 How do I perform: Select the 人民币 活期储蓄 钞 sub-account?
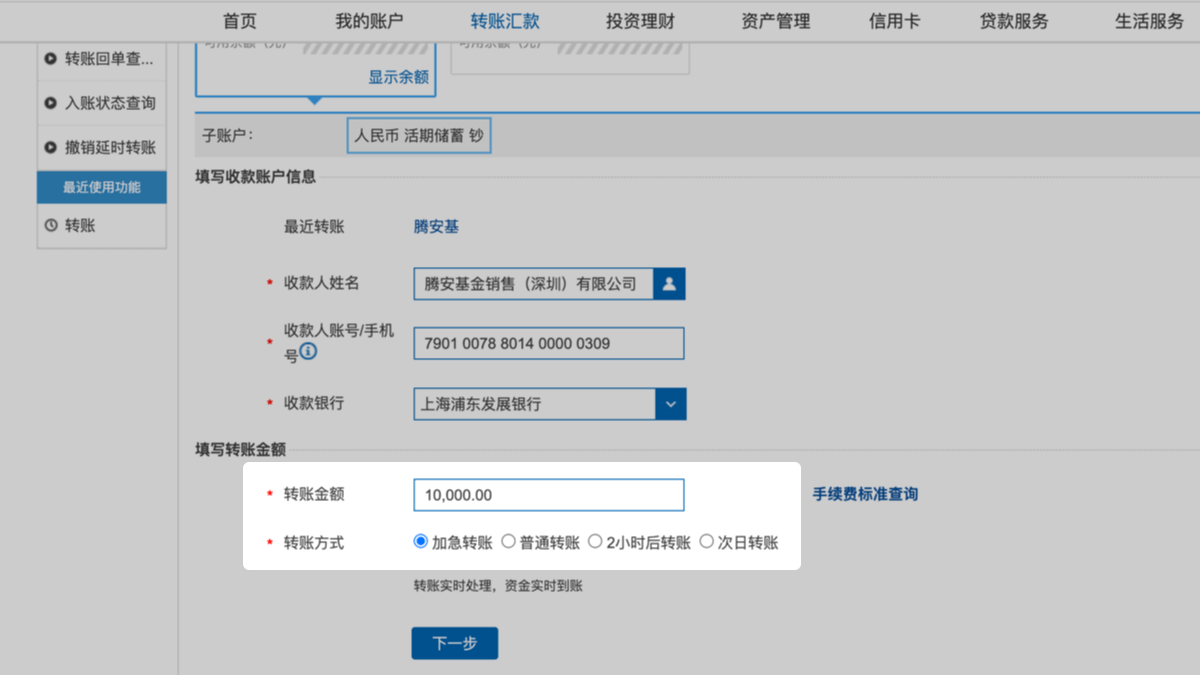[x=419, y=137]
